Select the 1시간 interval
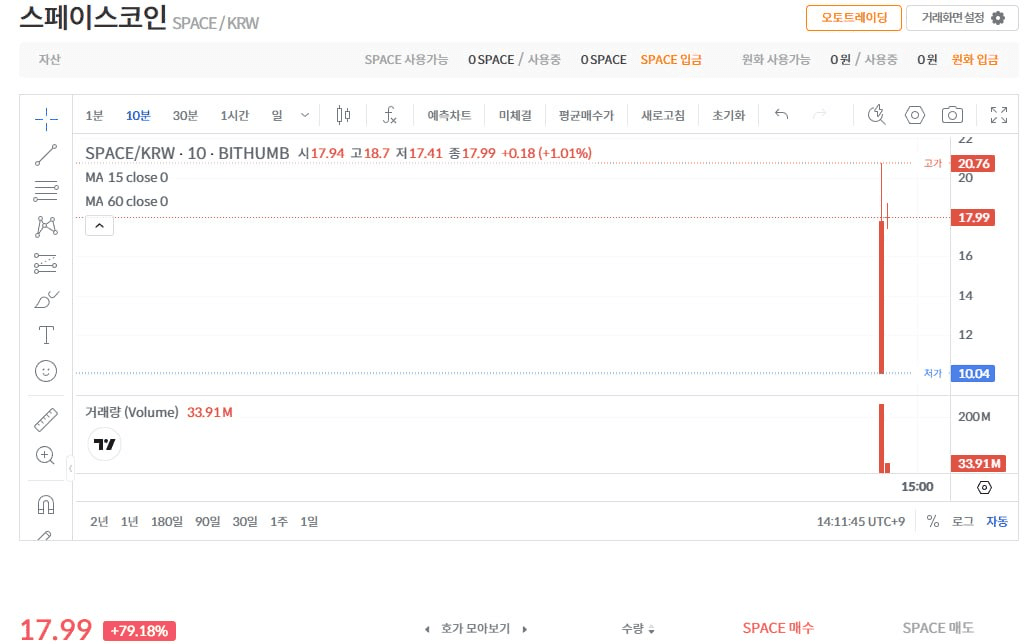 [x=235, y=116]
